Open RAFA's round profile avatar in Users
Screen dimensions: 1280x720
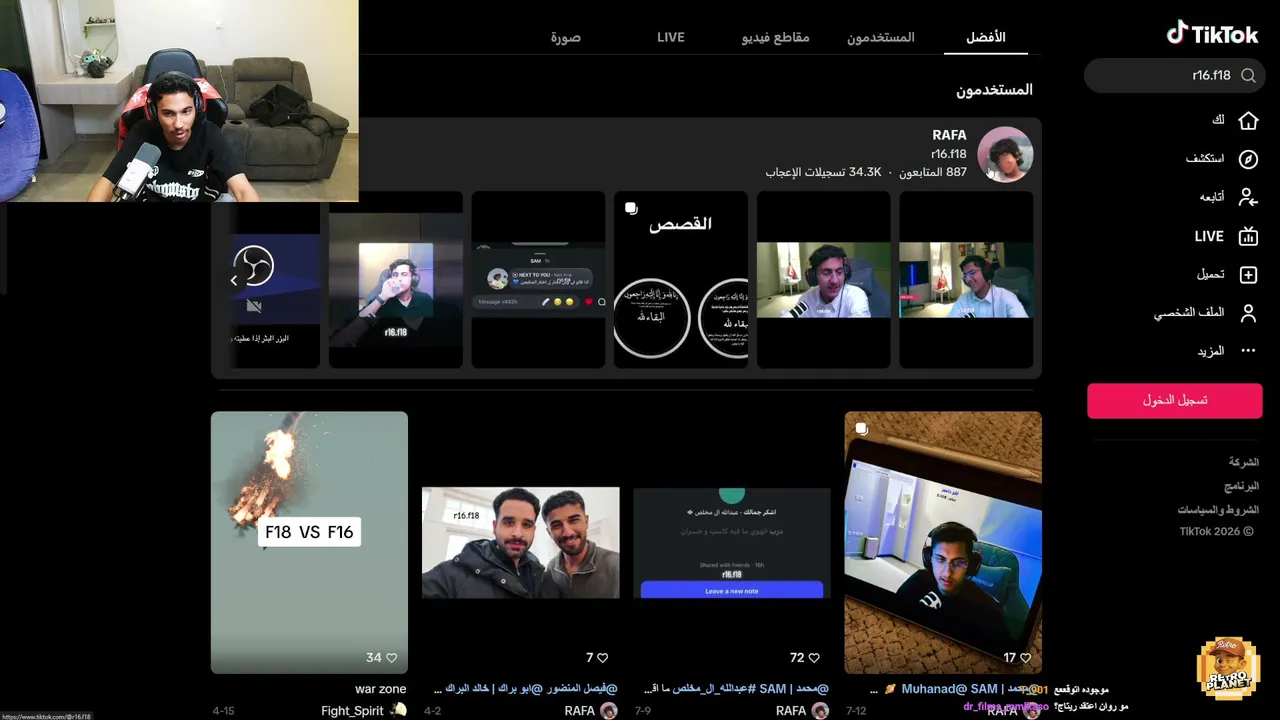[1005, 155]
